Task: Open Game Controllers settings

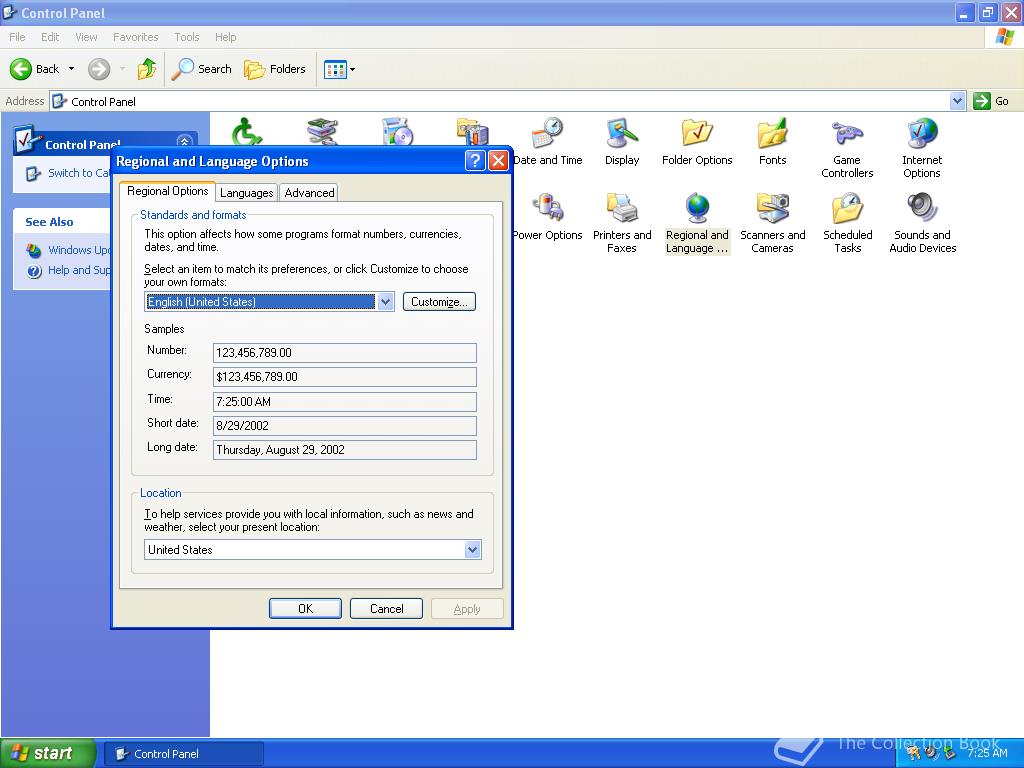Action: (847, 135)
